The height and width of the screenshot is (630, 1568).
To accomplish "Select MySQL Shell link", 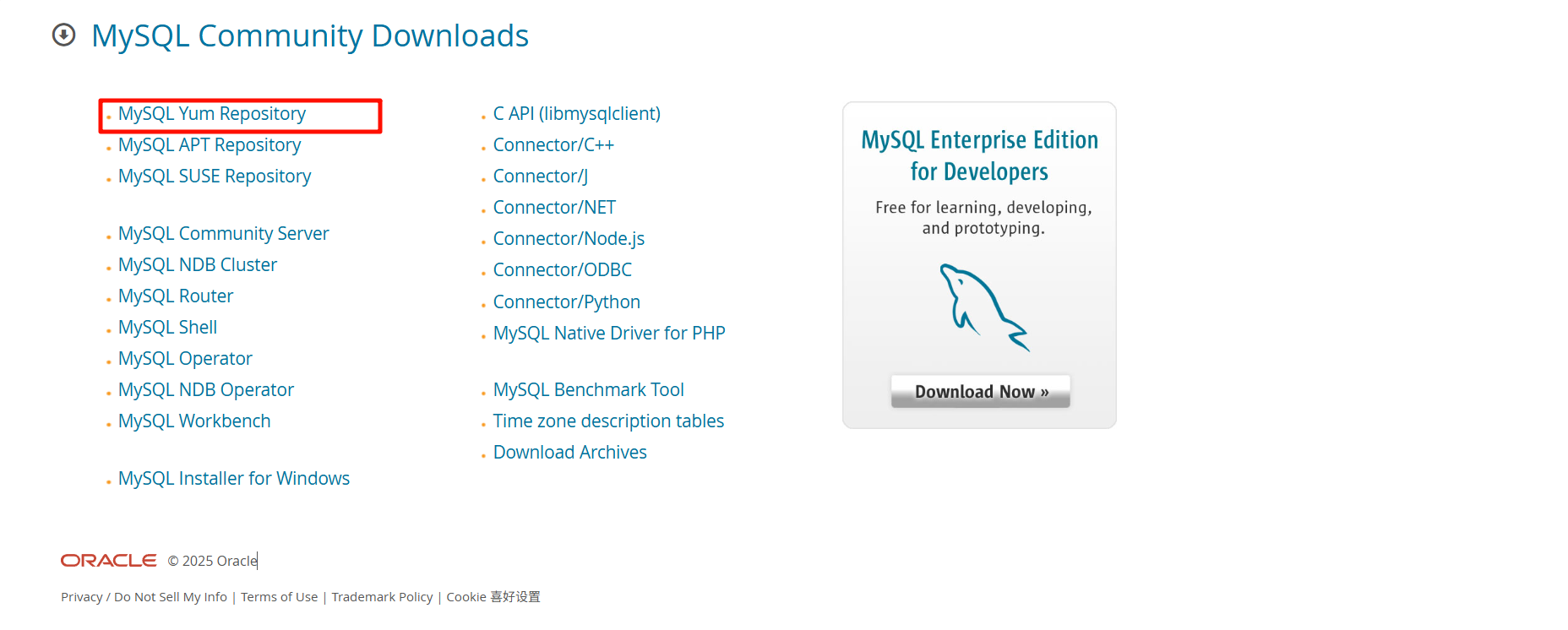I will (167, 328).
